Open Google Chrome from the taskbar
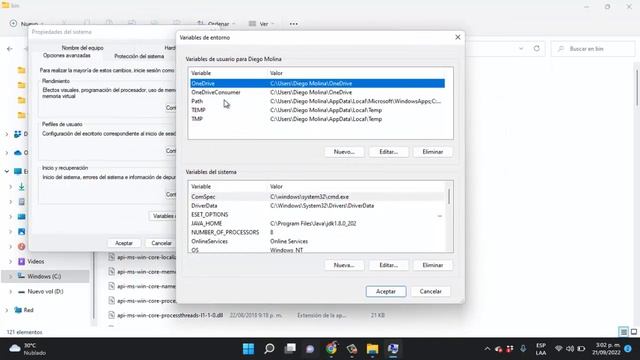Viewport: 640px width, 360px height. (x=331, y=349)
